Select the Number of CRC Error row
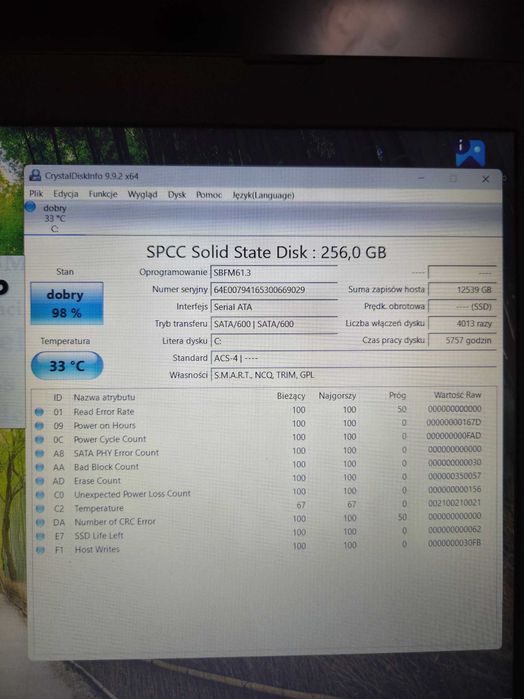 [x=264, y=520]
